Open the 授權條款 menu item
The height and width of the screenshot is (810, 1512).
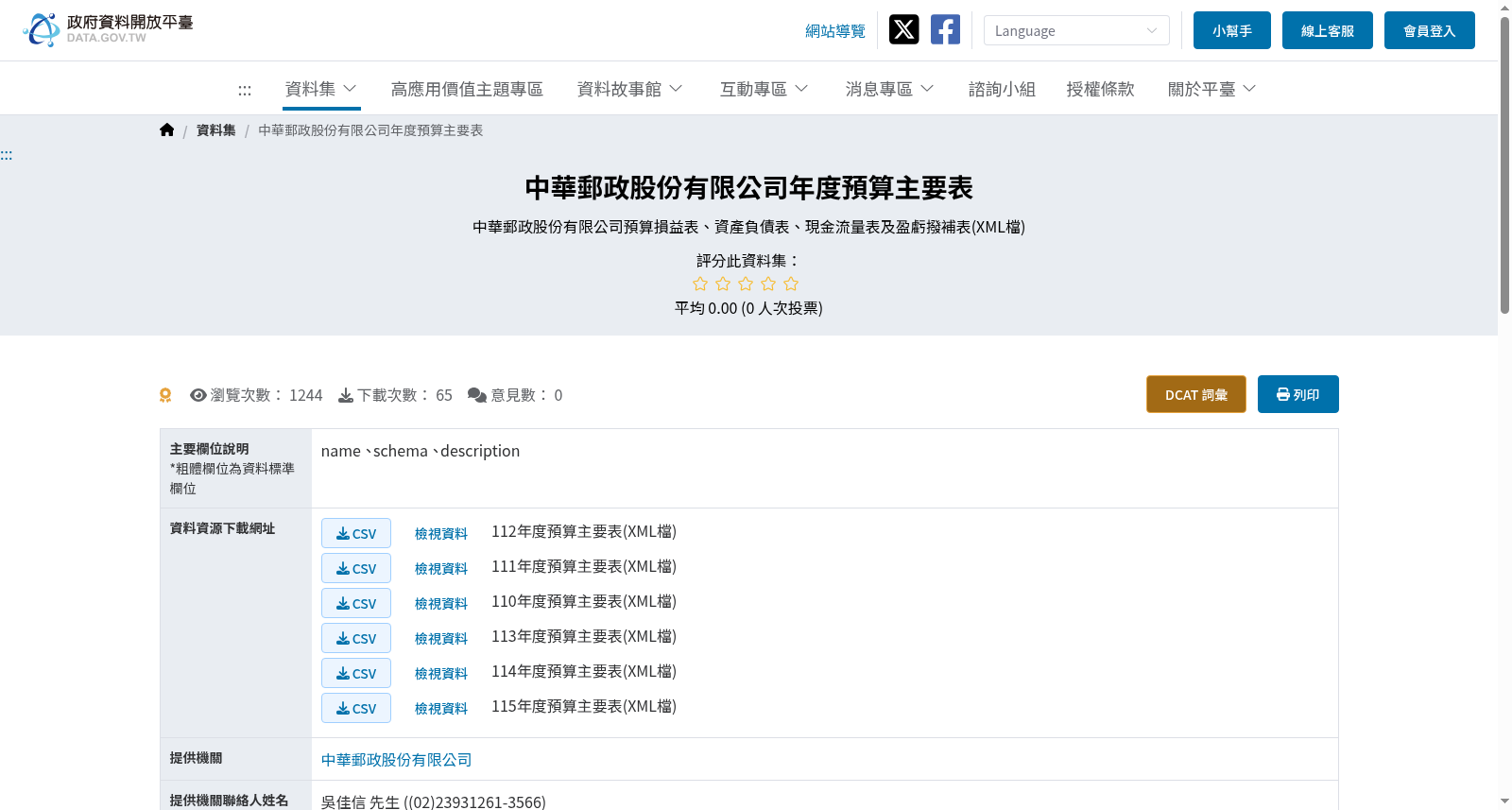point(1100,89)
